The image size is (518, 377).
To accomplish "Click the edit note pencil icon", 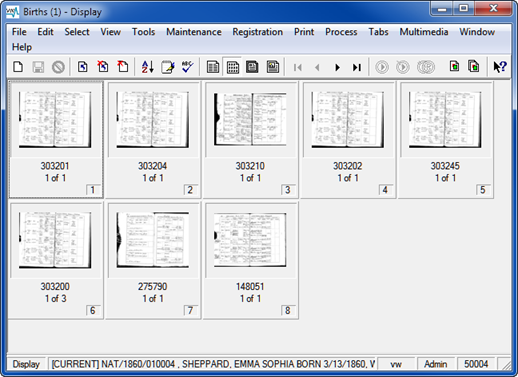I will (168, 67).
